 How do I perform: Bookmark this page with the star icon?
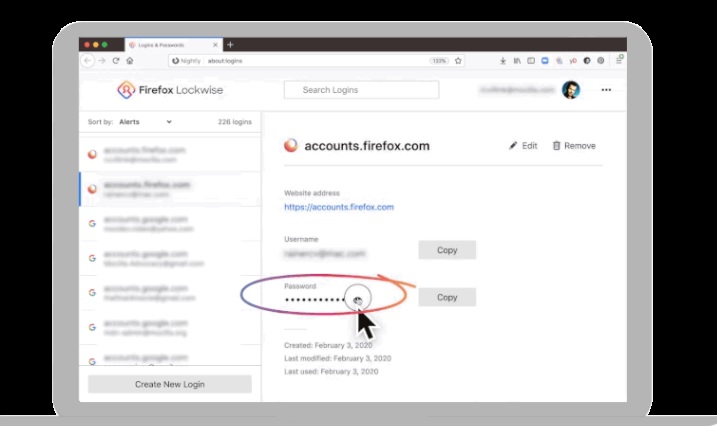point(458,61)
